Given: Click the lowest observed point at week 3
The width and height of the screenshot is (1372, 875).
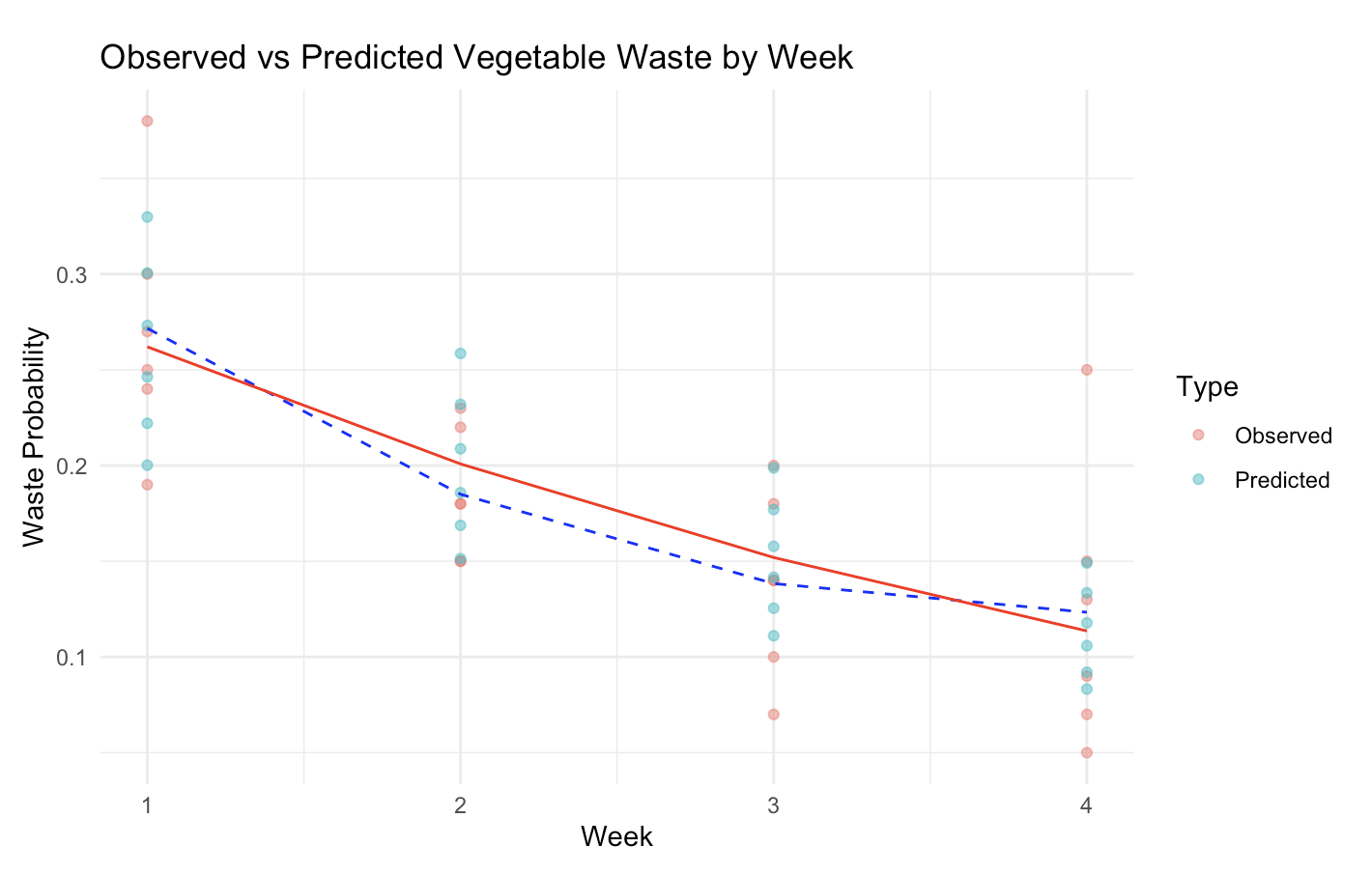Looking at the screenshot, I should tap(773, 715).
